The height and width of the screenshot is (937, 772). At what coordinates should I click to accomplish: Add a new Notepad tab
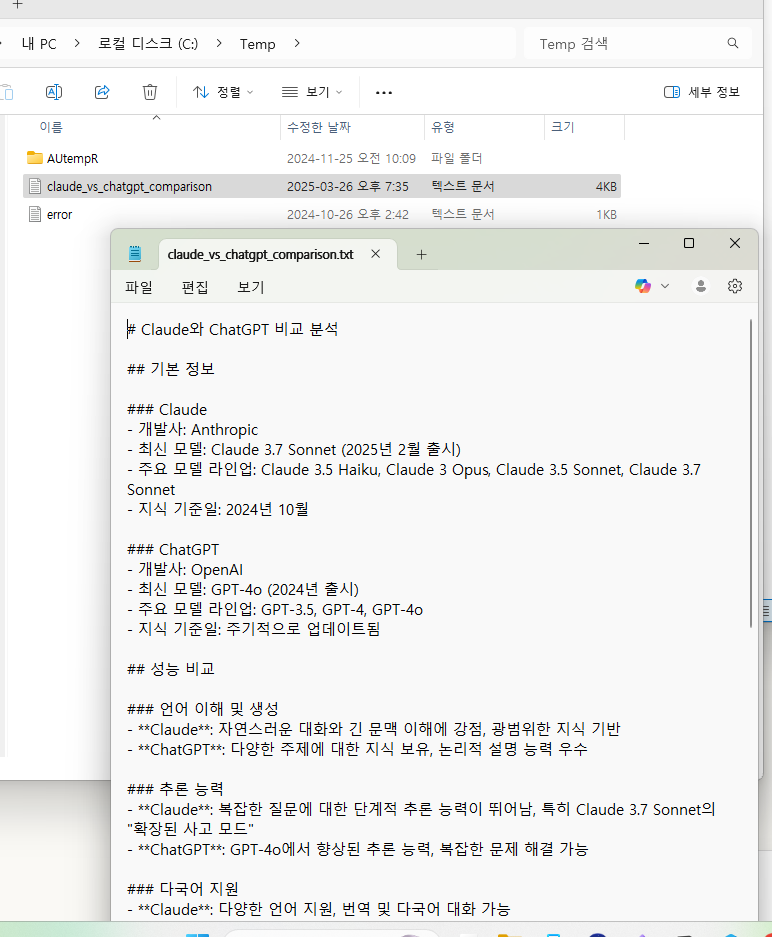coord(421,255)
